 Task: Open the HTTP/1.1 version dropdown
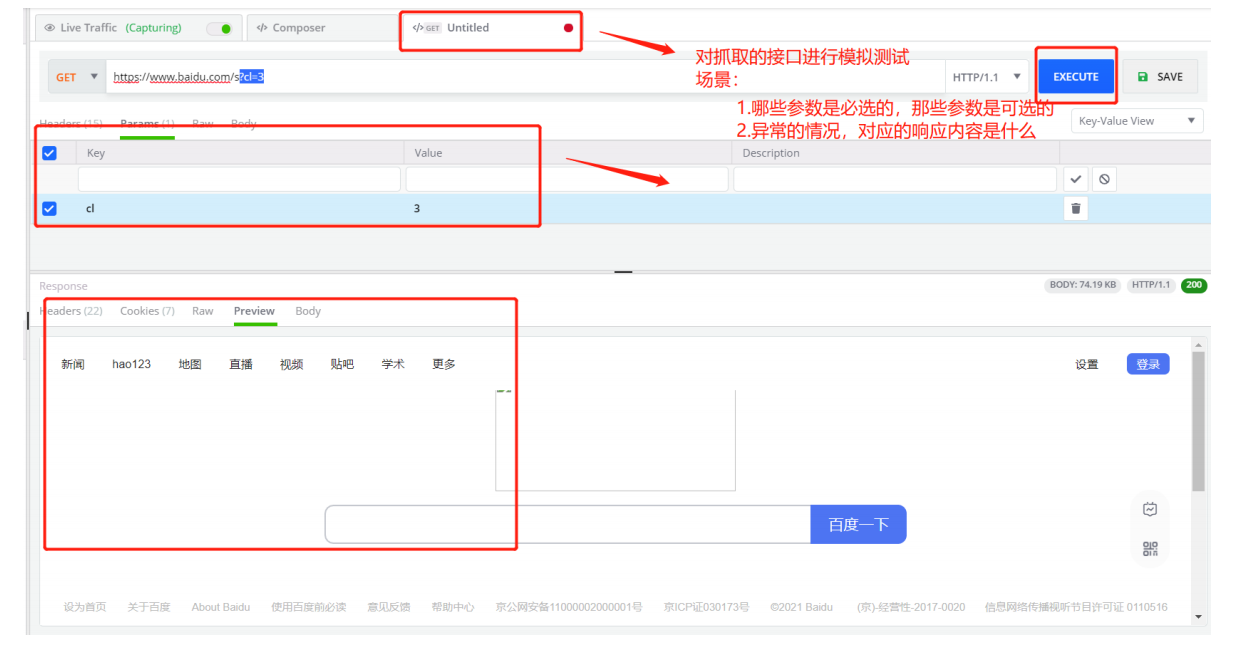(x=987, y=77)
